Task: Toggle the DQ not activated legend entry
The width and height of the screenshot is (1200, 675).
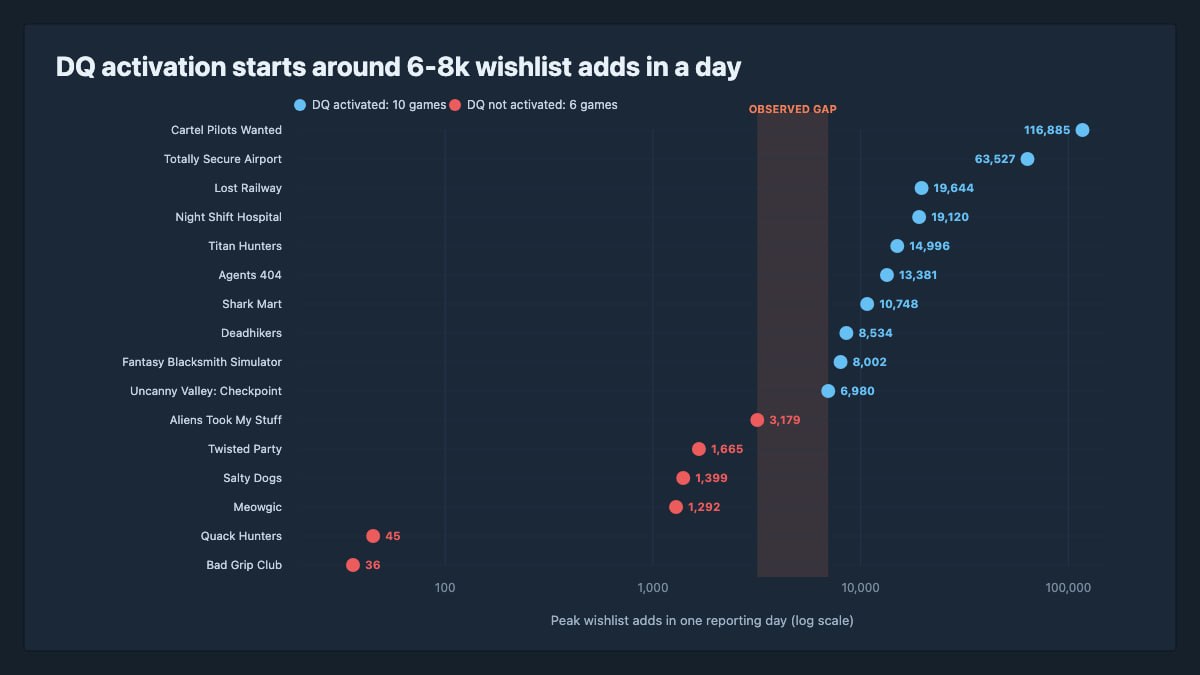Action: tap(534, 104)
